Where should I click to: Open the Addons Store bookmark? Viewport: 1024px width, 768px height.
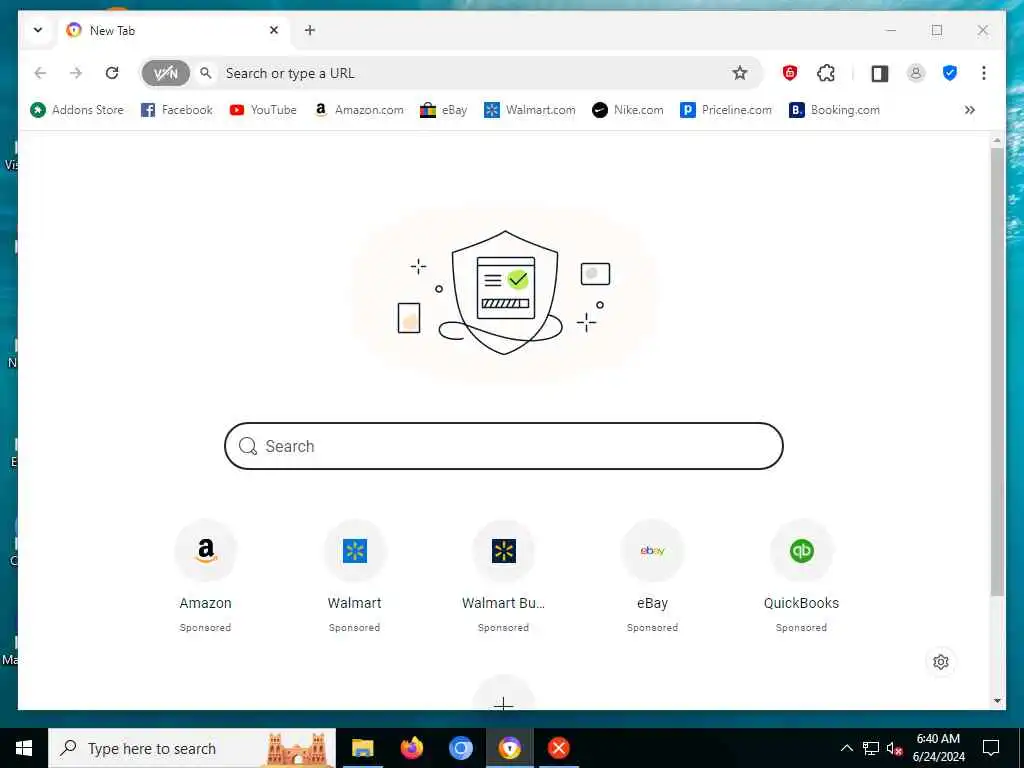click(77, 110)
